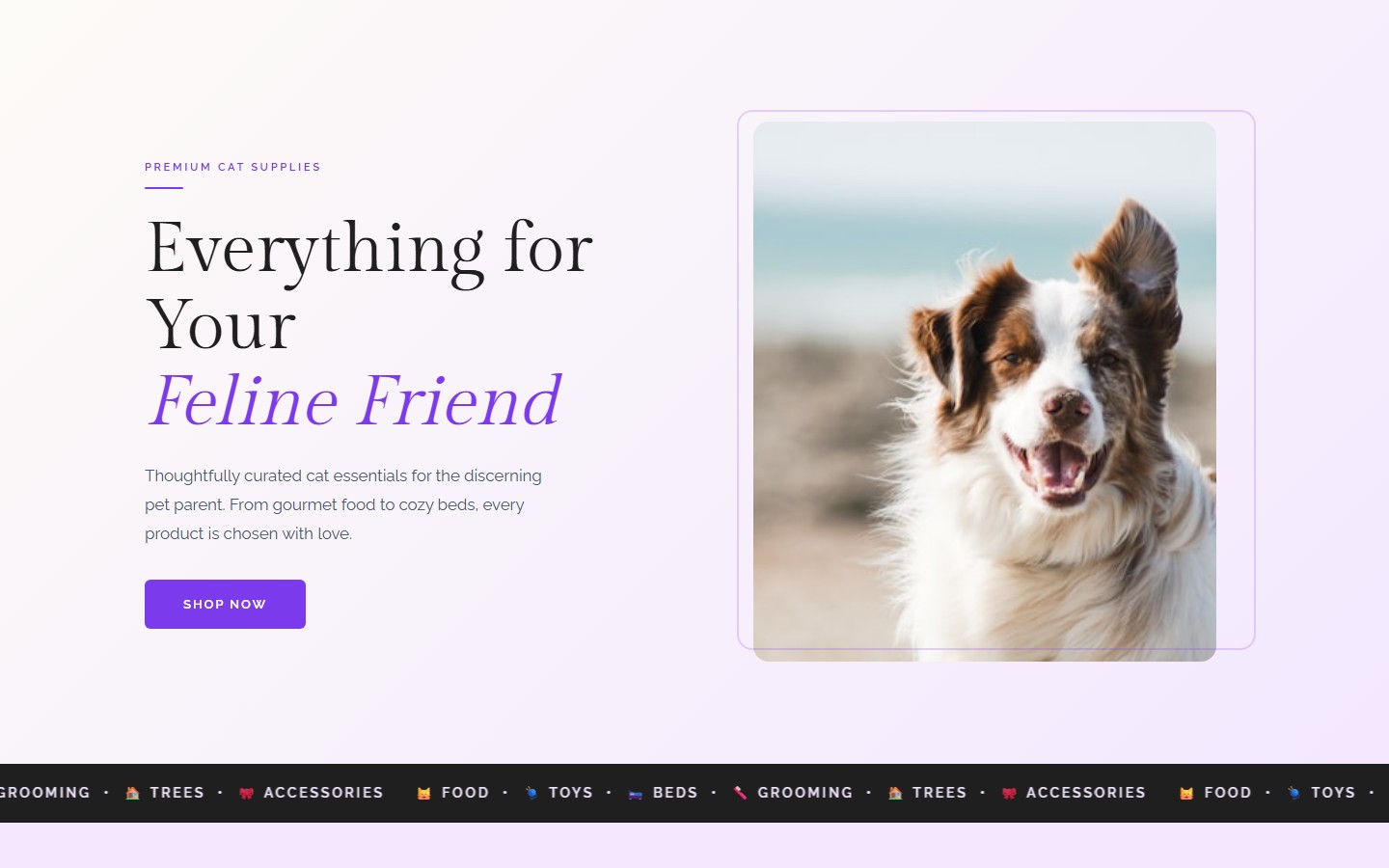Click the dog photo in the hero card

(x=985, y=392)
